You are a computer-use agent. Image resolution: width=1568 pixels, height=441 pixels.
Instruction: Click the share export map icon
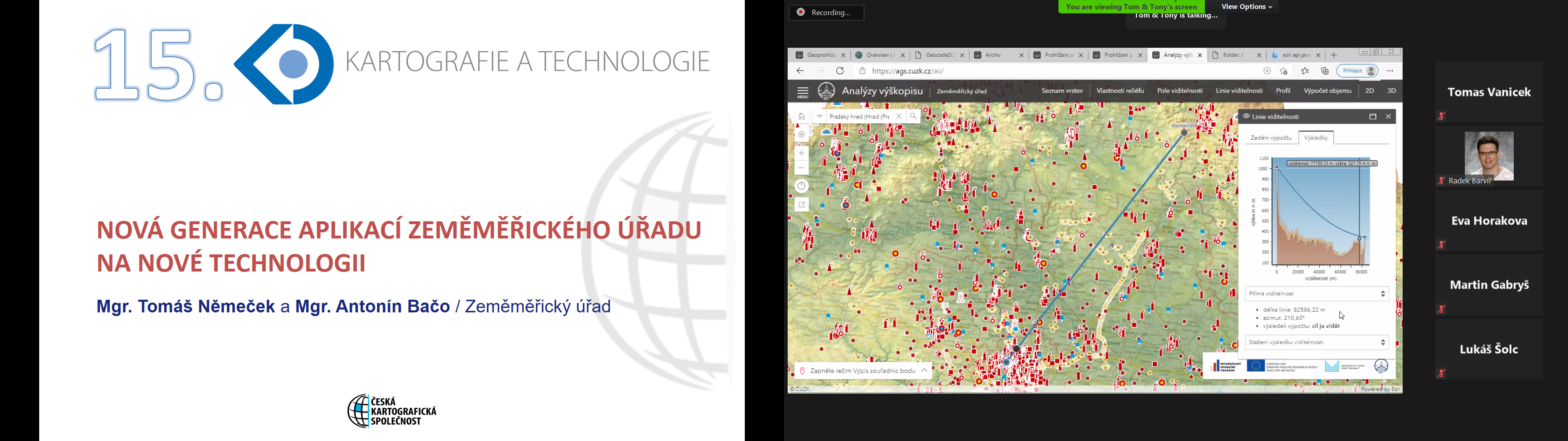coord(802,205)
